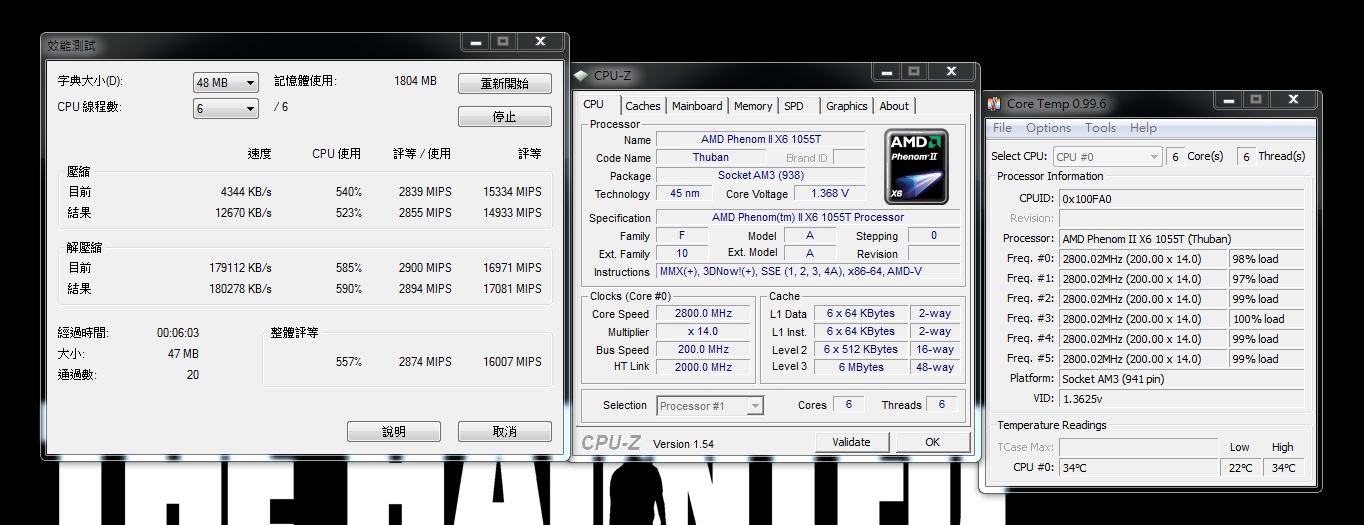This screenshot has height=525, width=1364.
Task: Click the CPU-Z title bar app icon
Action: 582,76
